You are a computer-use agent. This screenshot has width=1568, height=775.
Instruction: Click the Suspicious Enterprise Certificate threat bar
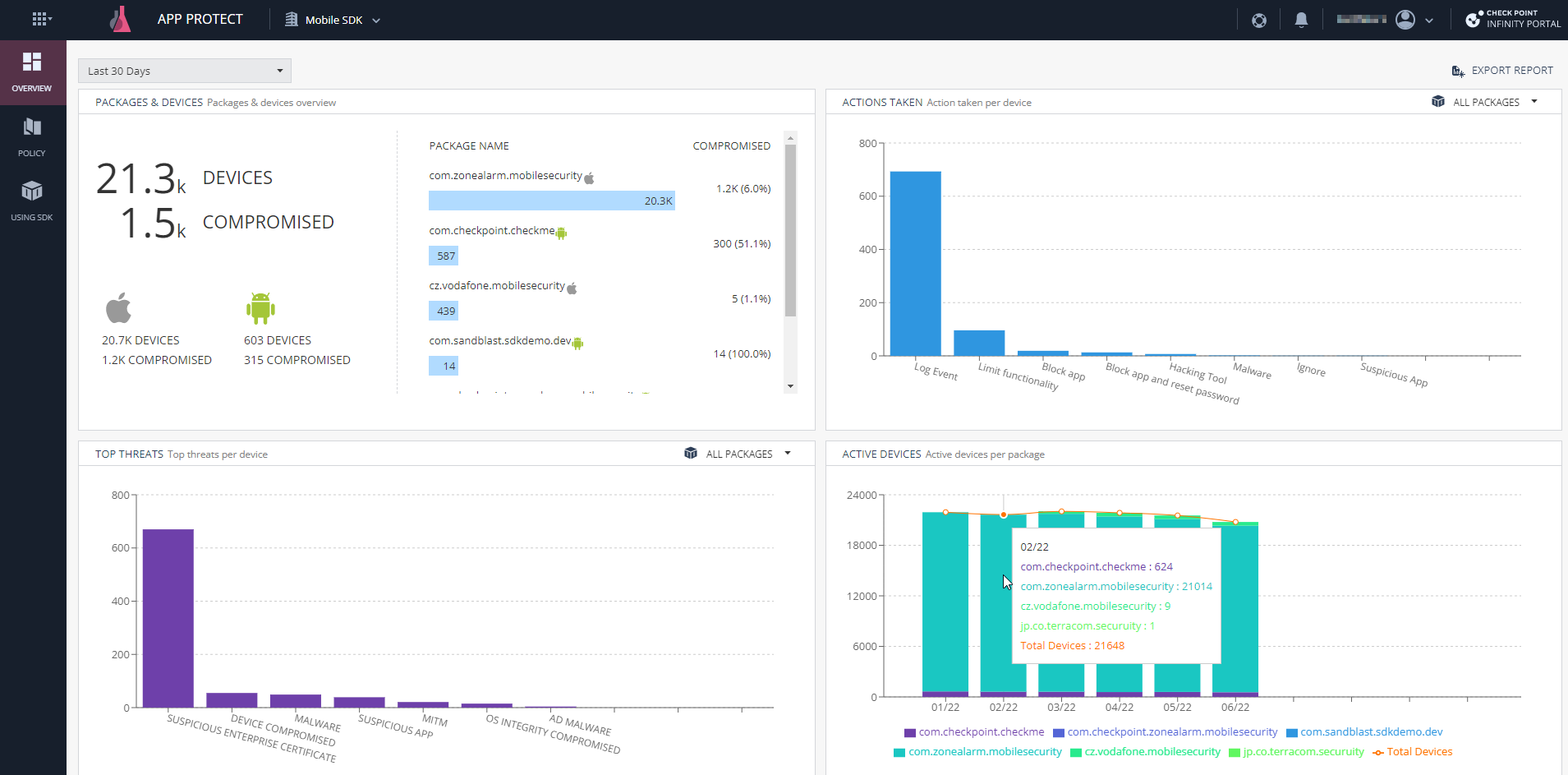click(x=168, y=618)
